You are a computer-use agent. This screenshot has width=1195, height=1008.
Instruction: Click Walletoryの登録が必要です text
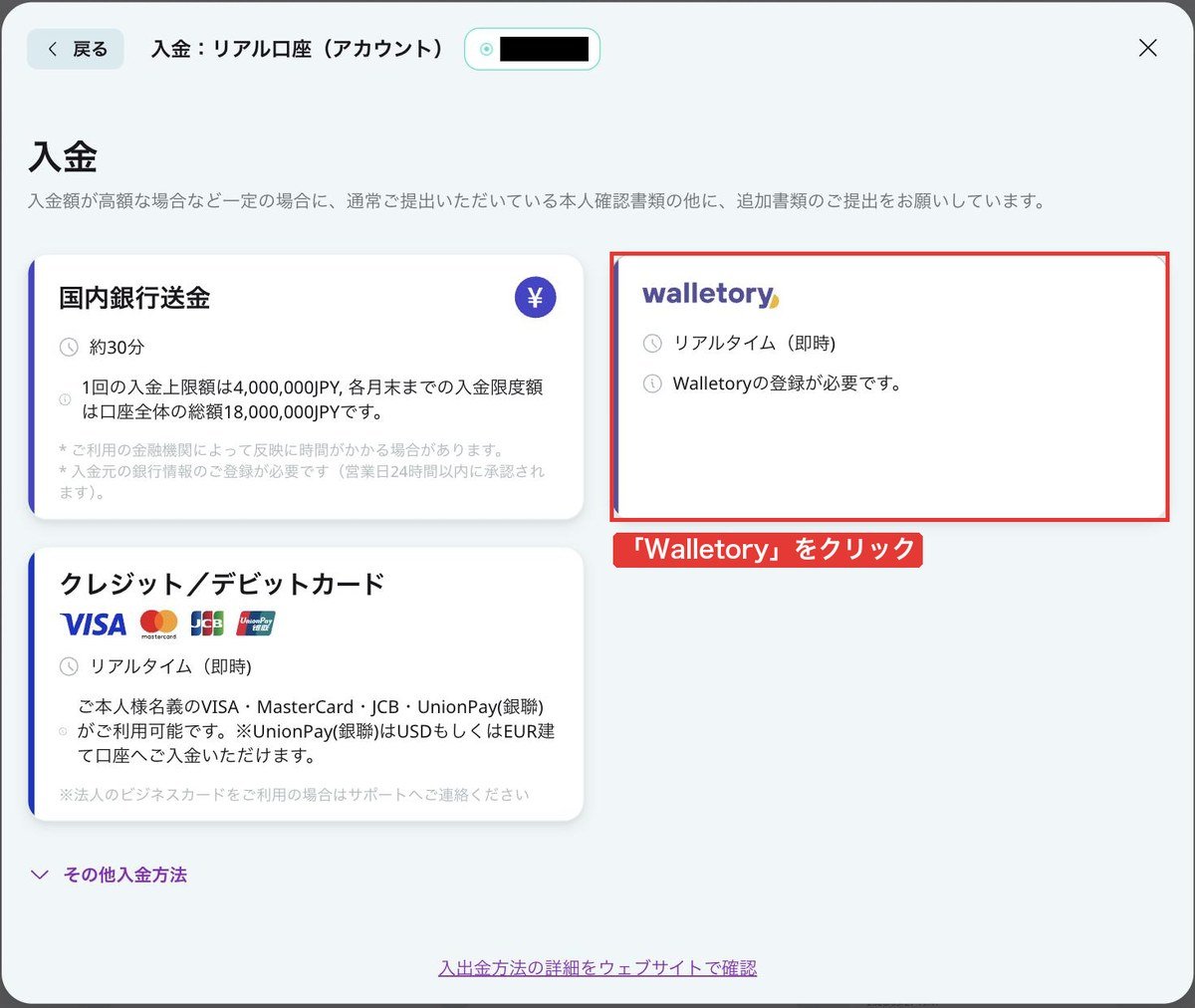coord(787,383)
